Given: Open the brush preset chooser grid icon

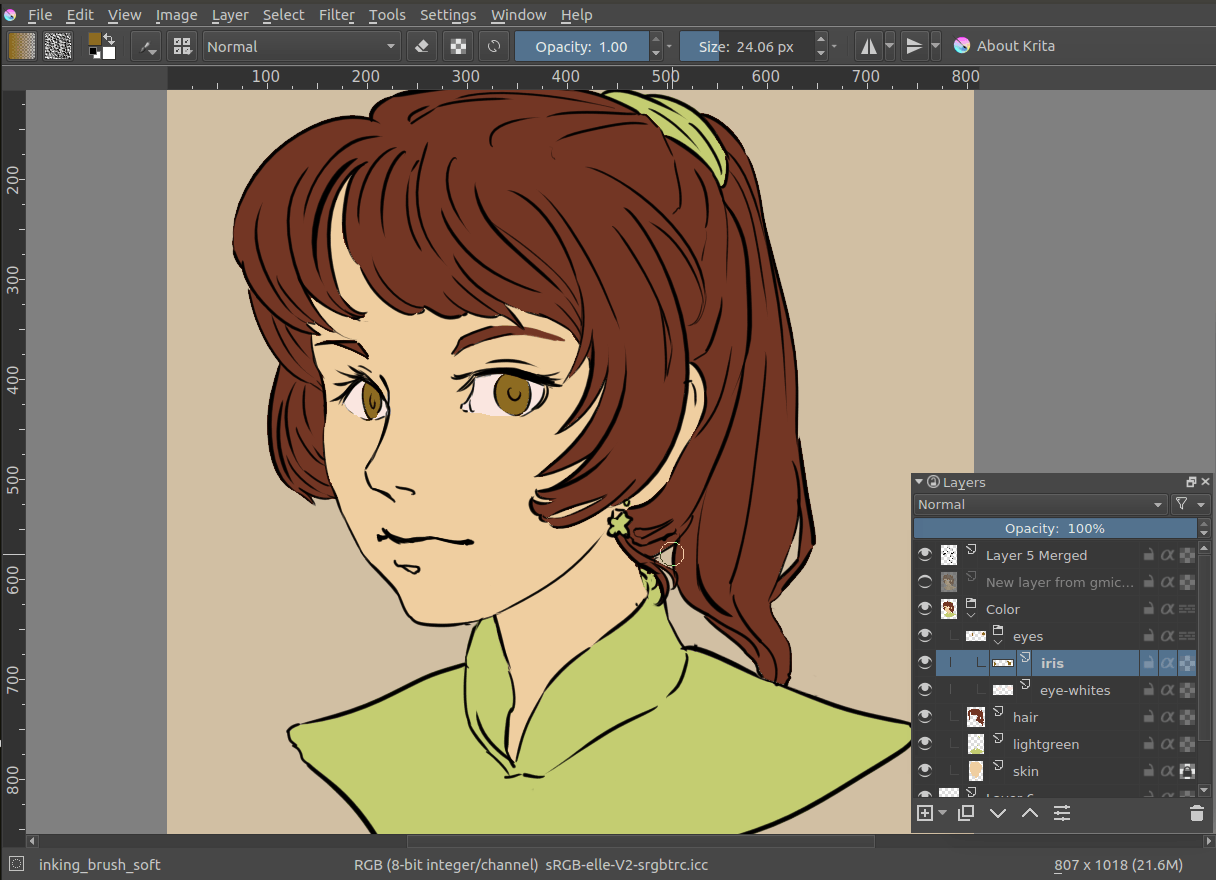Looking at the screenshot, I should point(182,46).
